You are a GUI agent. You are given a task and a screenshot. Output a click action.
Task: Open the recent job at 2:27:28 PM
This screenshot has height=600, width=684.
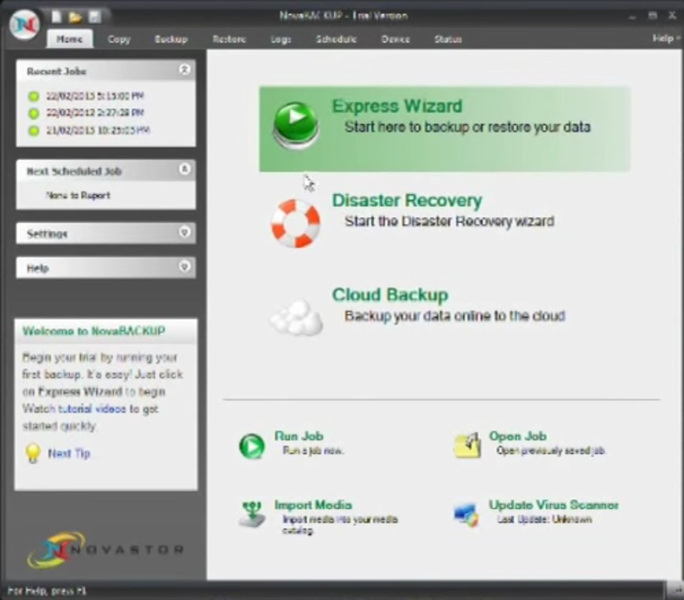[x=95, y=113]
